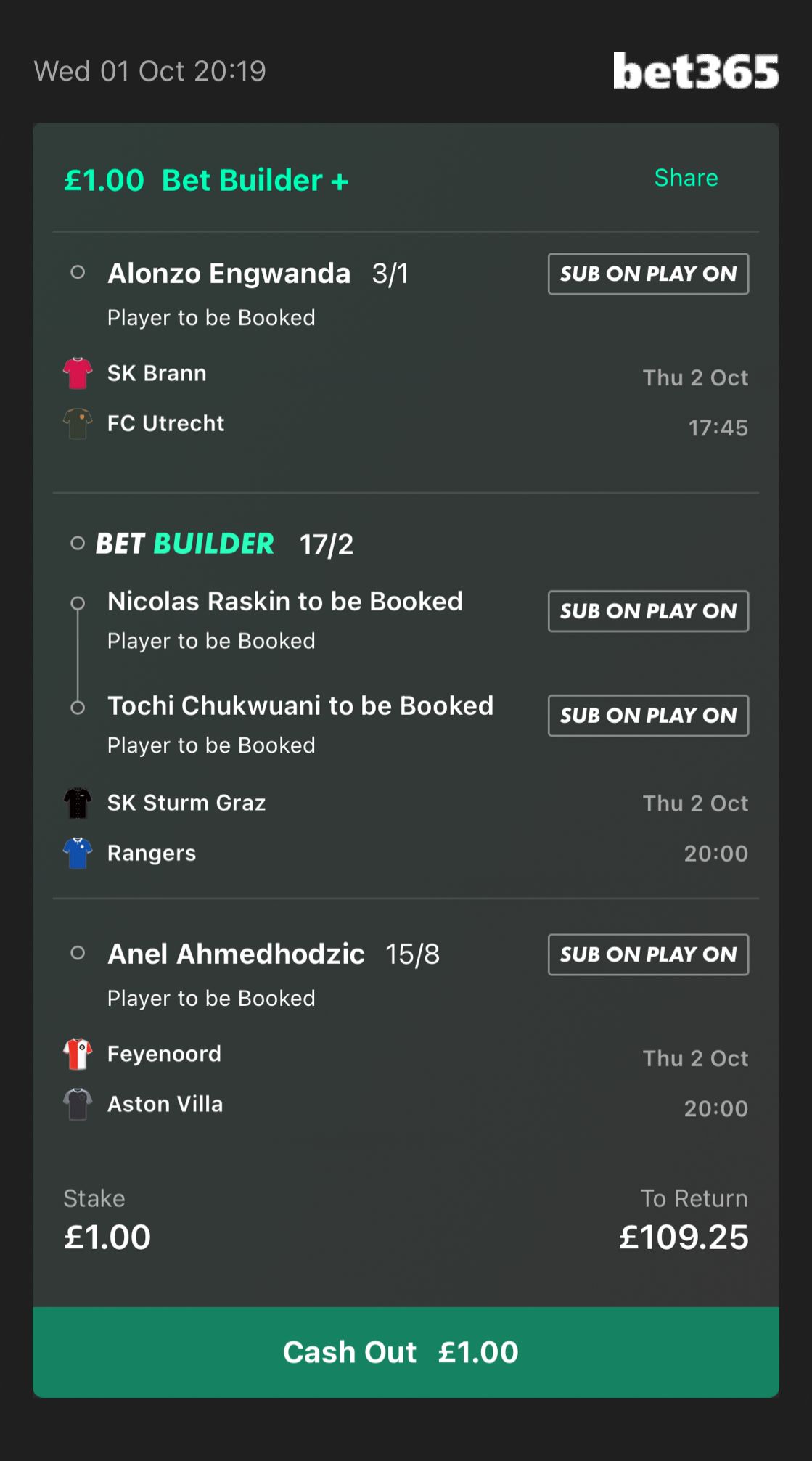Click the SK Brann red shirt icon
812x1461 pixels.
click(x=78, y=373)
